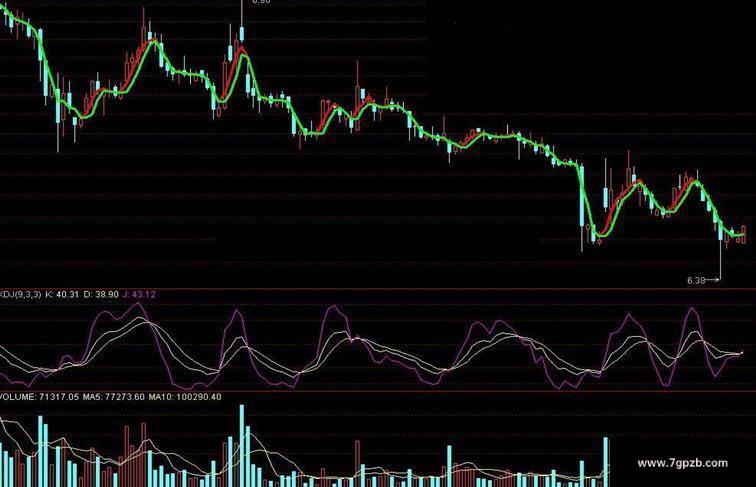
Task: Click the VOLUME: 71317.05 label
Action: click(x=39, y=397)
